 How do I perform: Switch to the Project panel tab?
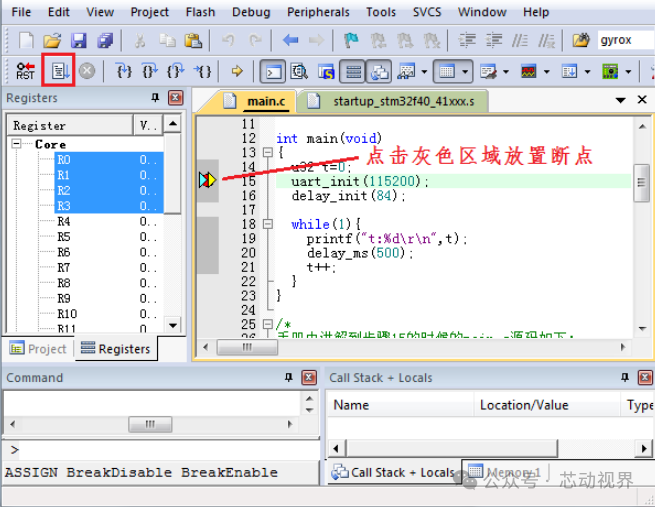pyautogui.click(x=38, y=348)
